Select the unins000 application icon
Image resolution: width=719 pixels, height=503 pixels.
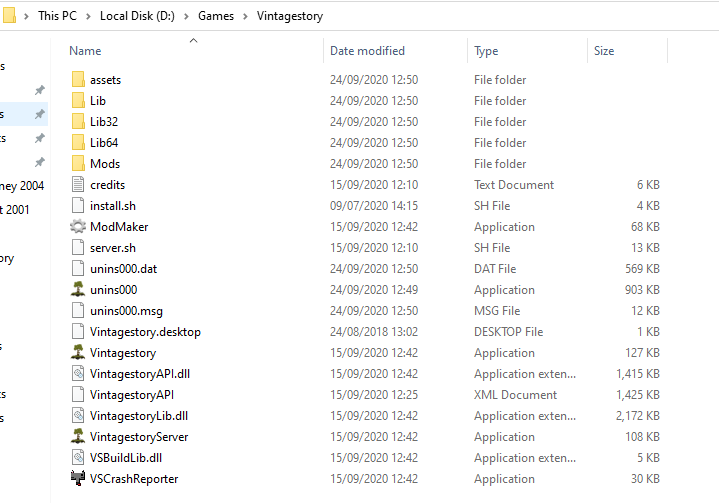[x=79, y=290]
